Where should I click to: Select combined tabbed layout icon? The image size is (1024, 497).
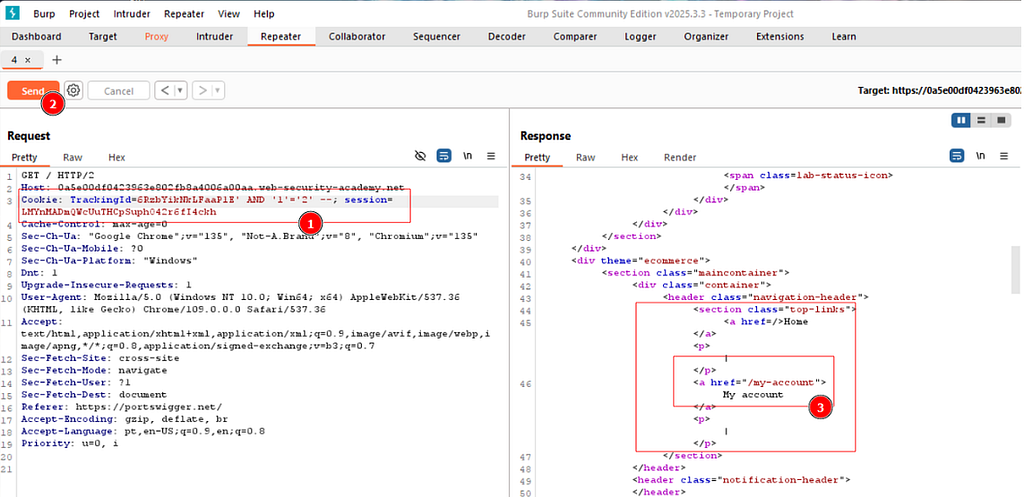point(1000,120)
